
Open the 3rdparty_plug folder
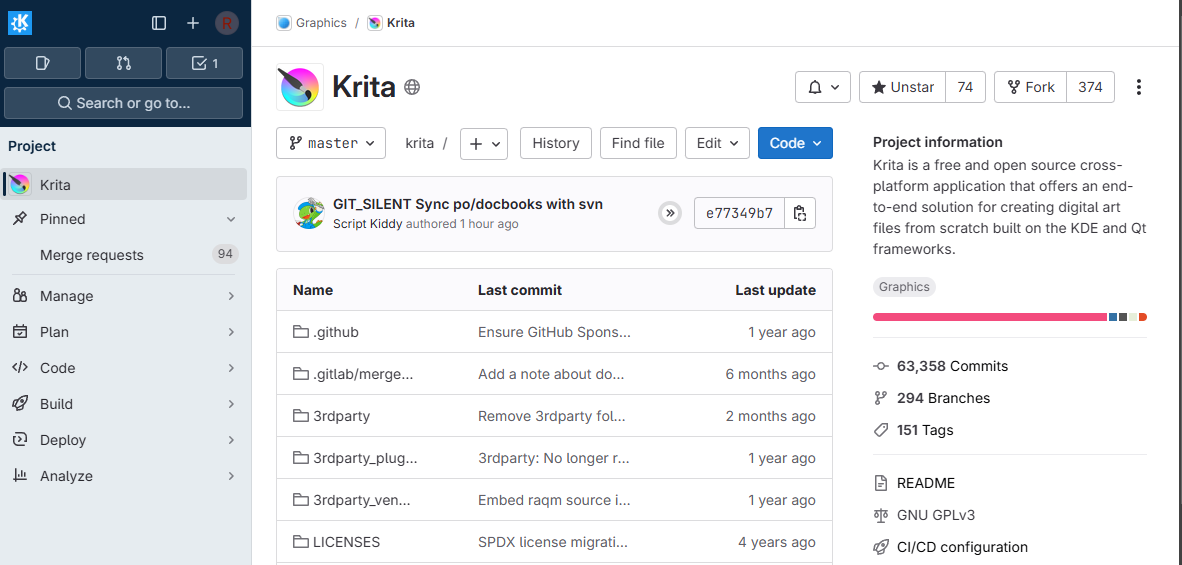pos(365,458)
